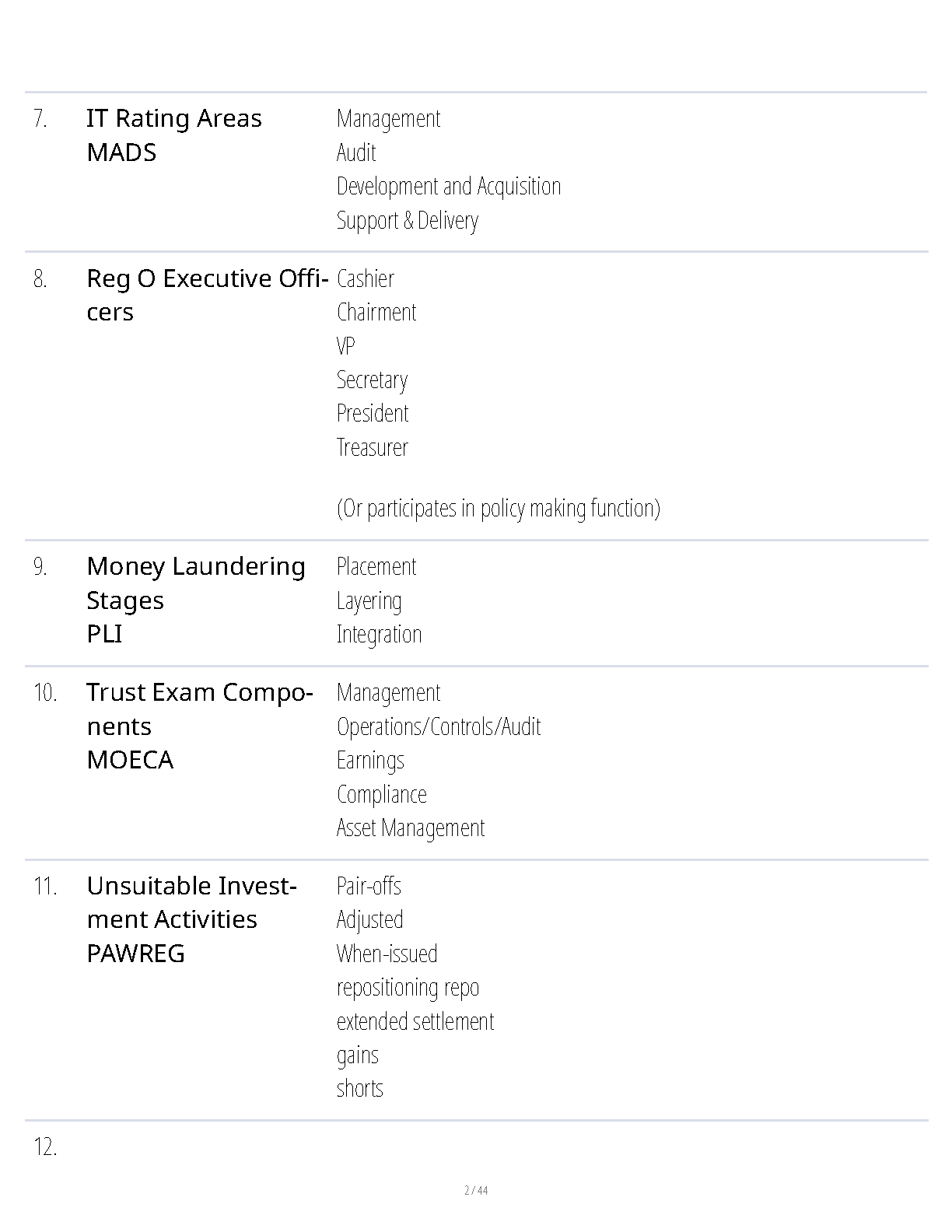Click the 'MADS' acronym text
Viewport: 952px width, 1232px height.
121,152
